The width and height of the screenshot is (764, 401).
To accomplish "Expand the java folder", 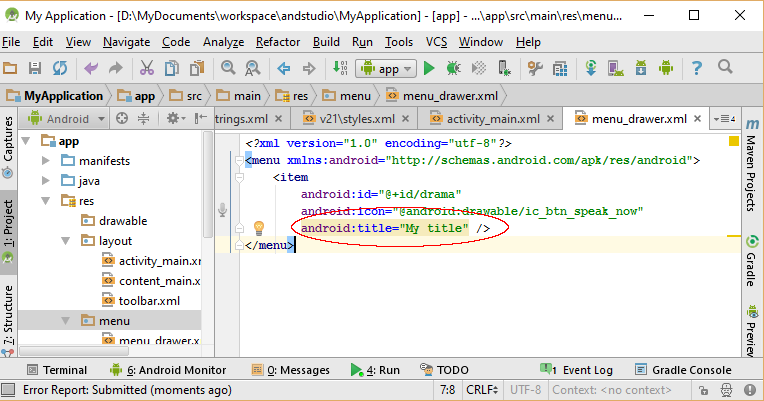I will 46,181.
